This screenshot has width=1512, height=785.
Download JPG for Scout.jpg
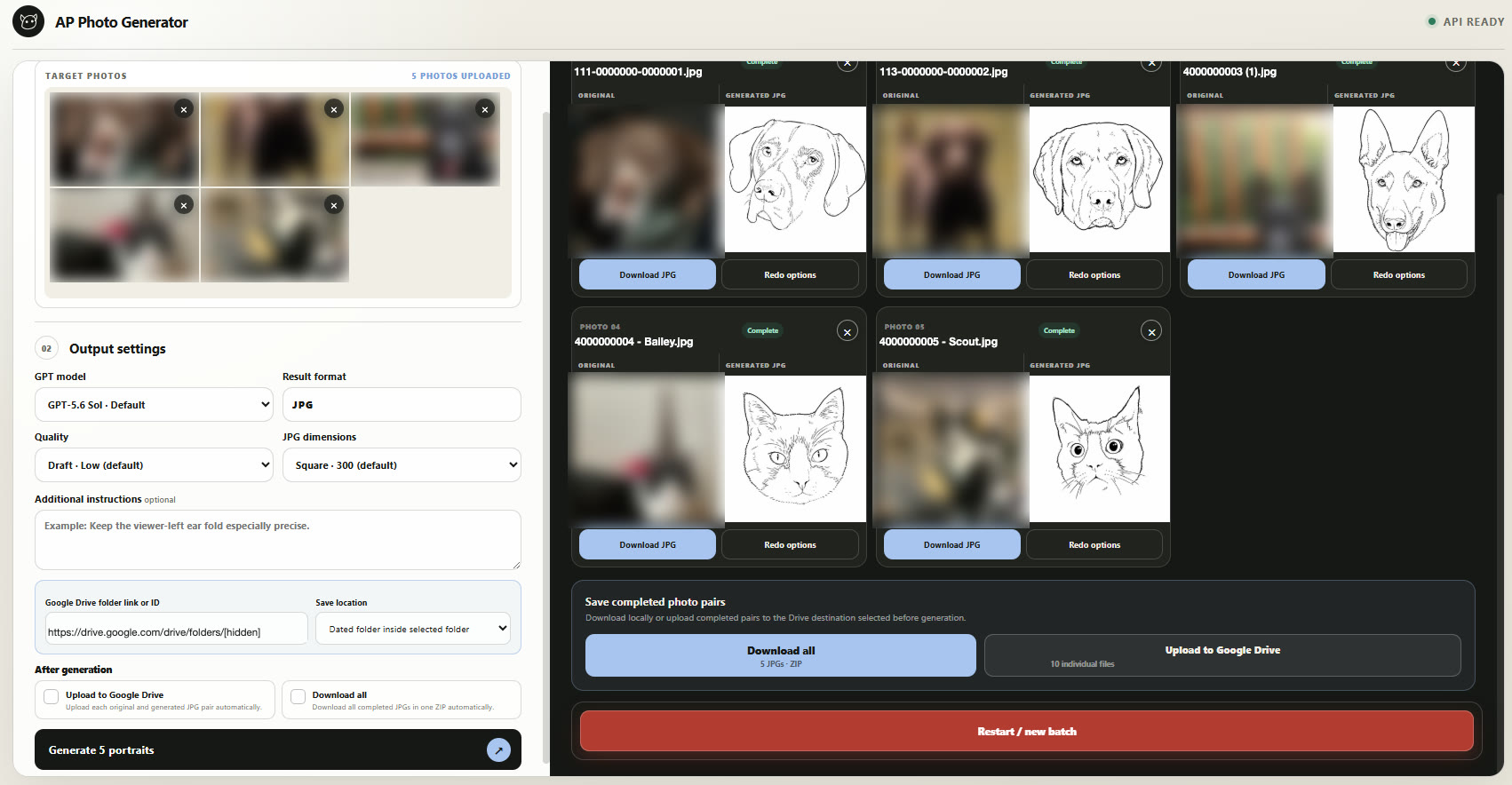tap(952, 545)
